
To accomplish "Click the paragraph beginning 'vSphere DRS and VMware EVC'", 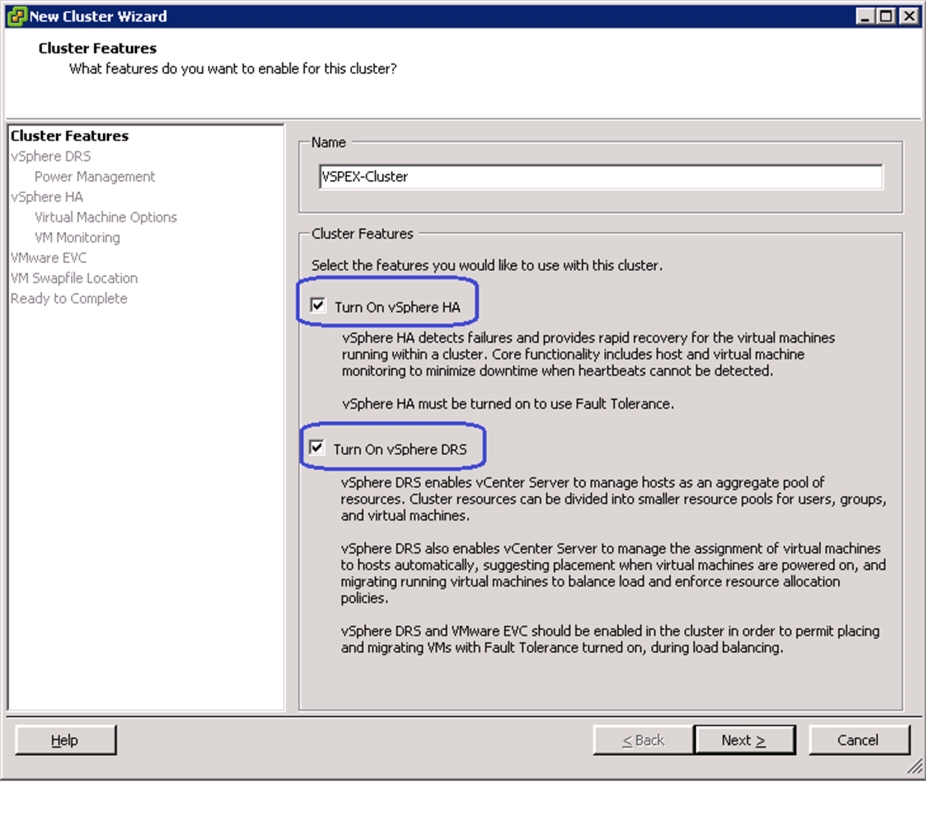I will [610, 639].
